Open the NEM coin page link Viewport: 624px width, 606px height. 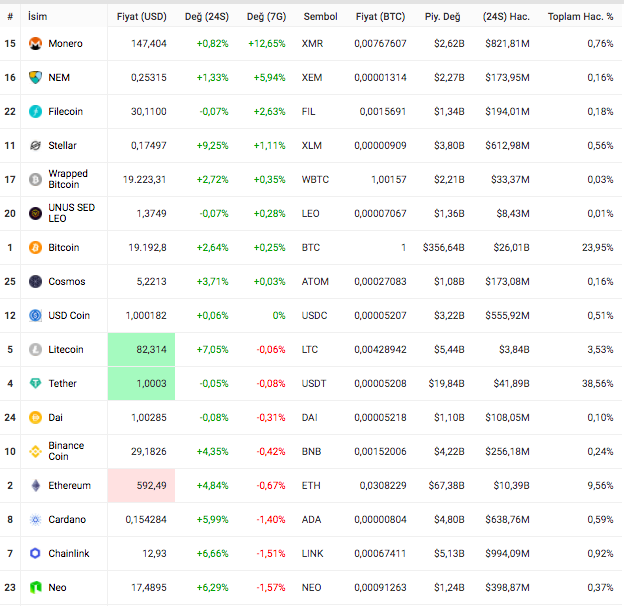[59, 77]
